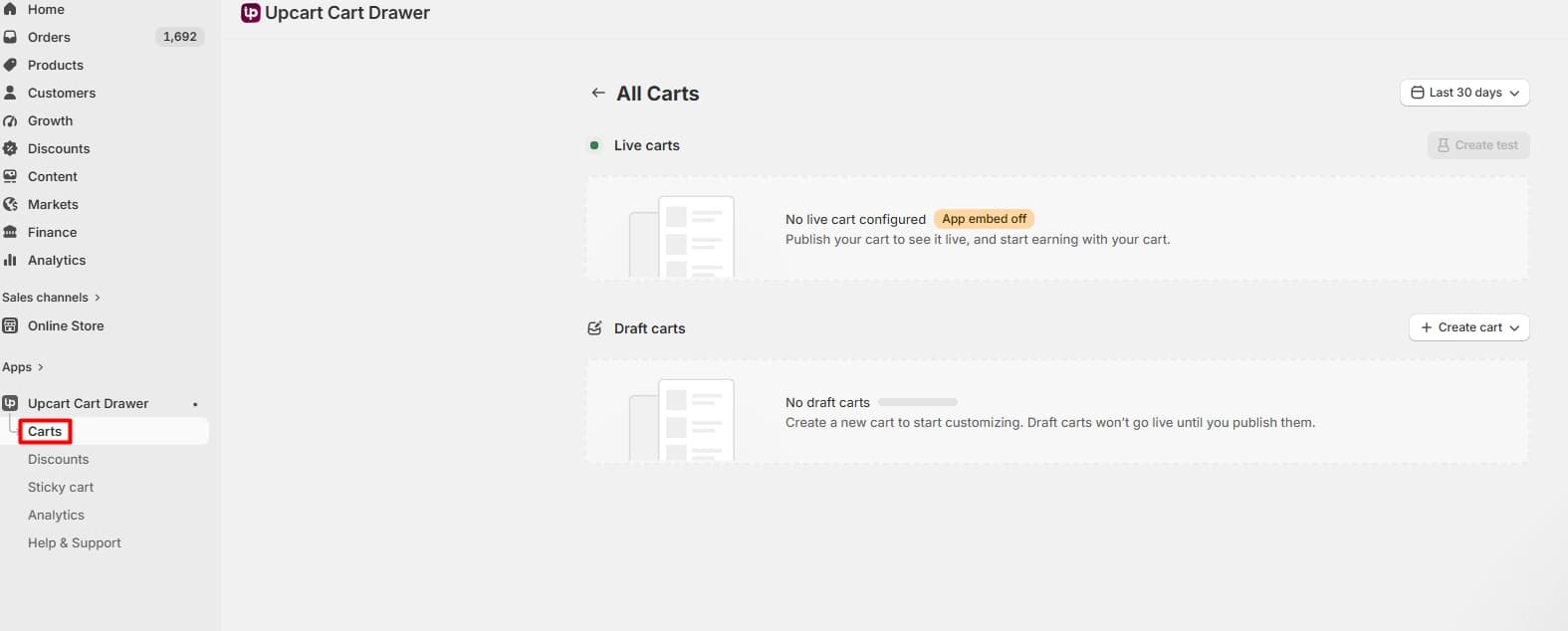
Task: Click the No draft carts text
Action: click(827, 402)
